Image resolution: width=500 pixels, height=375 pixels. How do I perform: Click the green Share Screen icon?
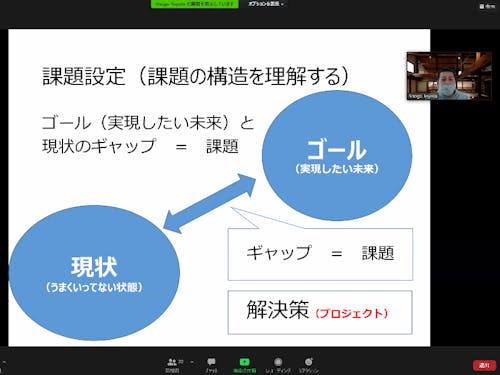coord(244,362)
